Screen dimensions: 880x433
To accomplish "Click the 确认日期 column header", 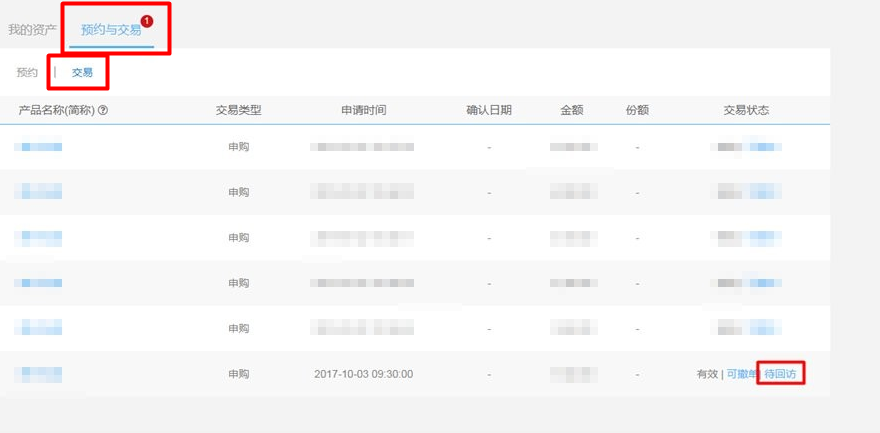I will [489, 110].
